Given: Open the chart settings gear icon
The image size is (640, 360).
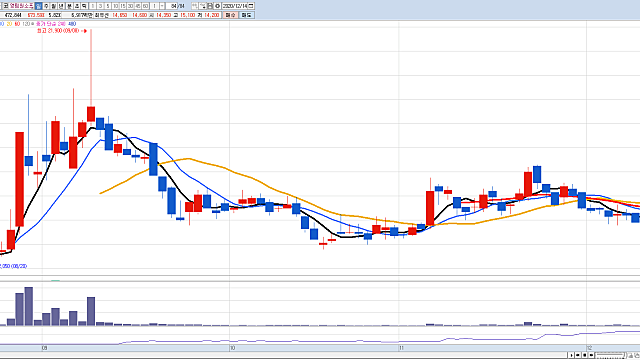Looking at the screenshot, I should tap(217, 6).
